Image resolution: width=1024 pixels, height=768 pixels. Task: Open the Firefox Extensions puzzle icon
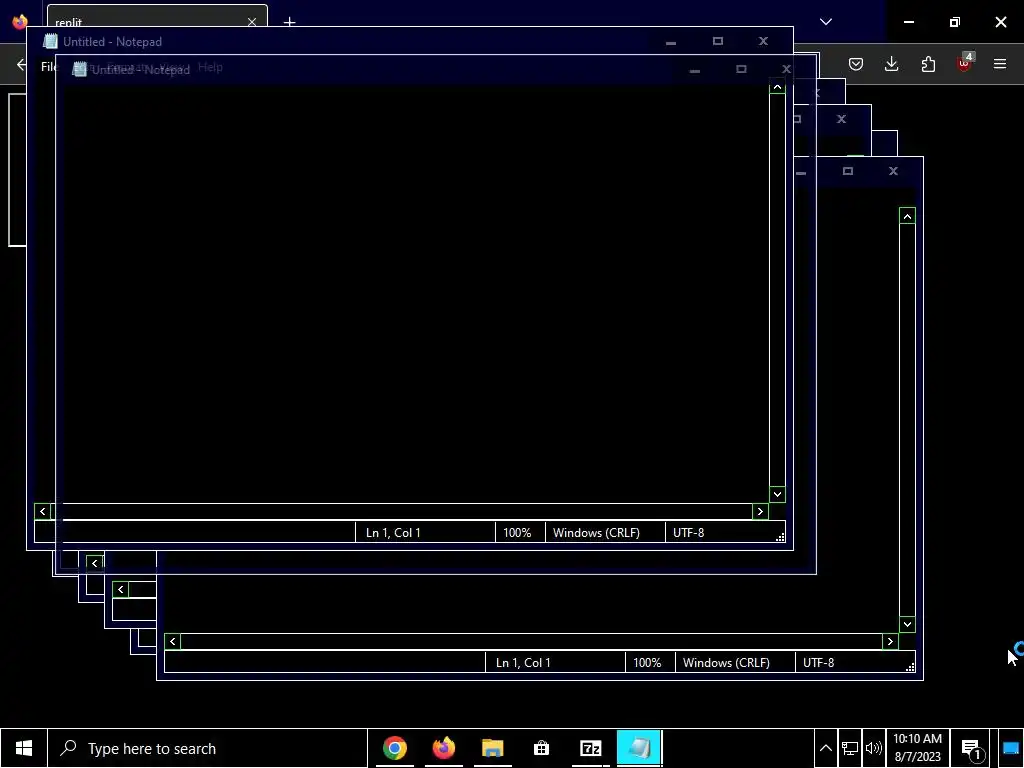928,64
